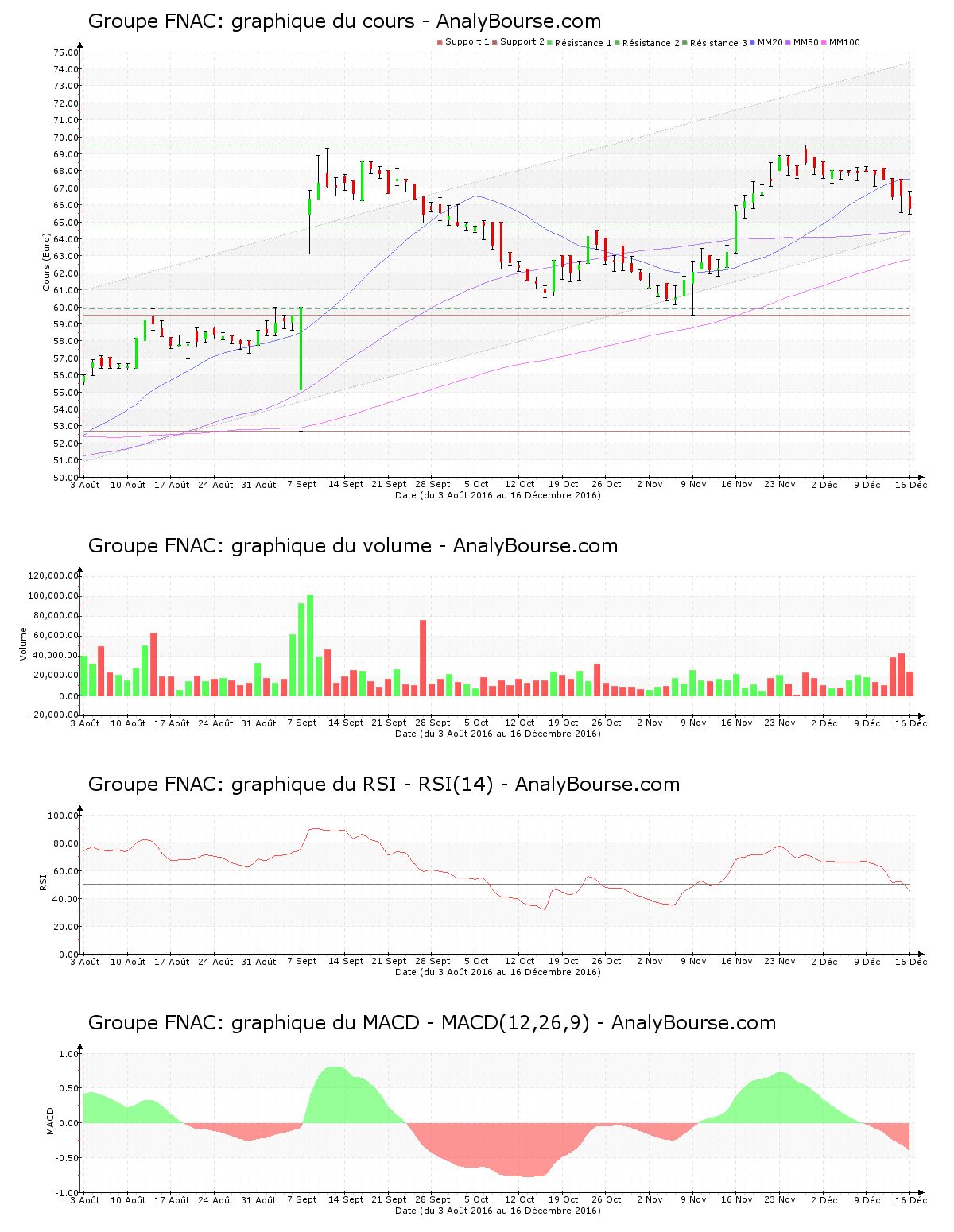Click the -1.00 MACD axis value
The image size is (954, 1232).
click(x=68, y=1193)
